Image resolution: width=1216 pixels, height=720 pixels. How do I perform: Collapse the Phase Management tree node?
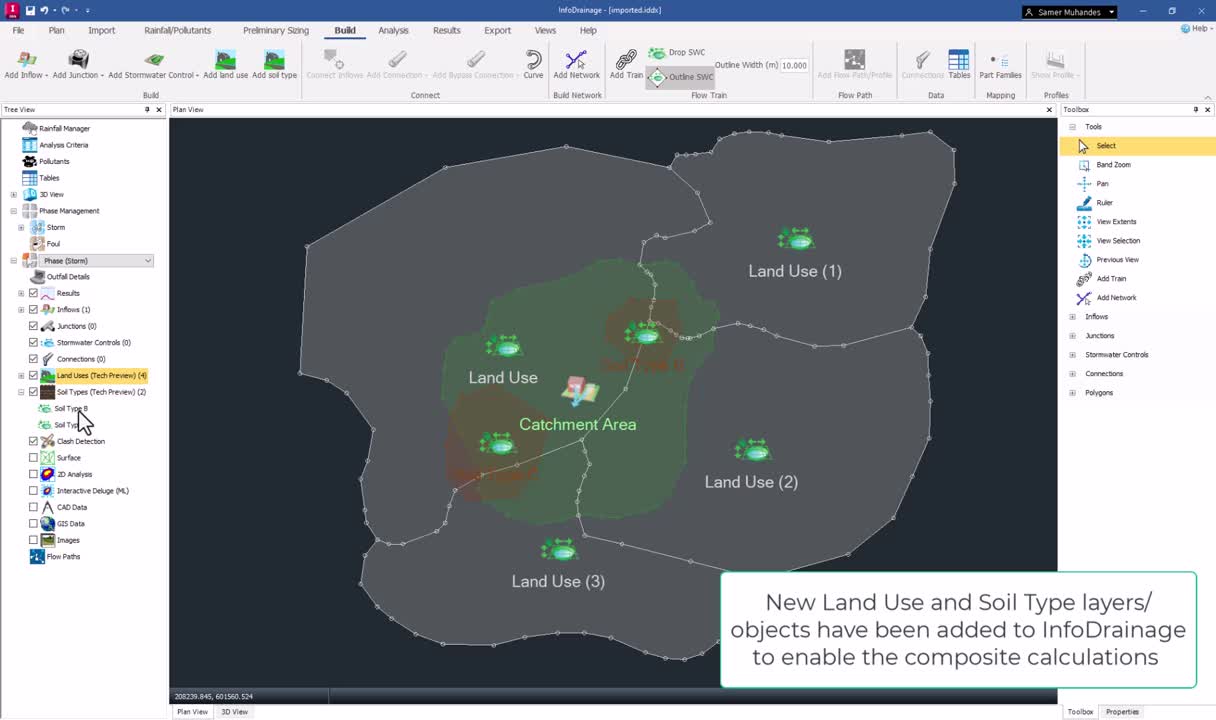[x=13, y=211]
